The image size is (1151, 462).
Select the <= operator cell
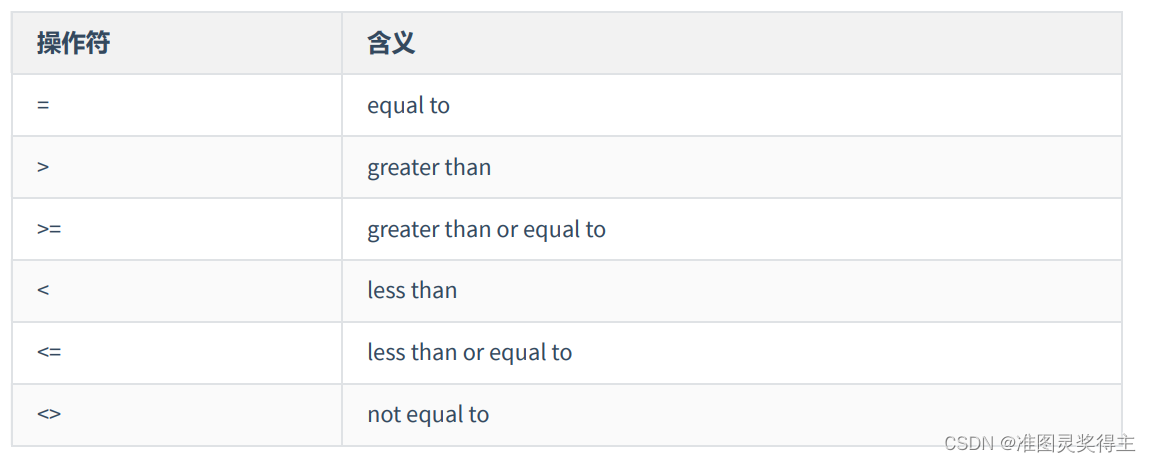[x=177, y=353]
